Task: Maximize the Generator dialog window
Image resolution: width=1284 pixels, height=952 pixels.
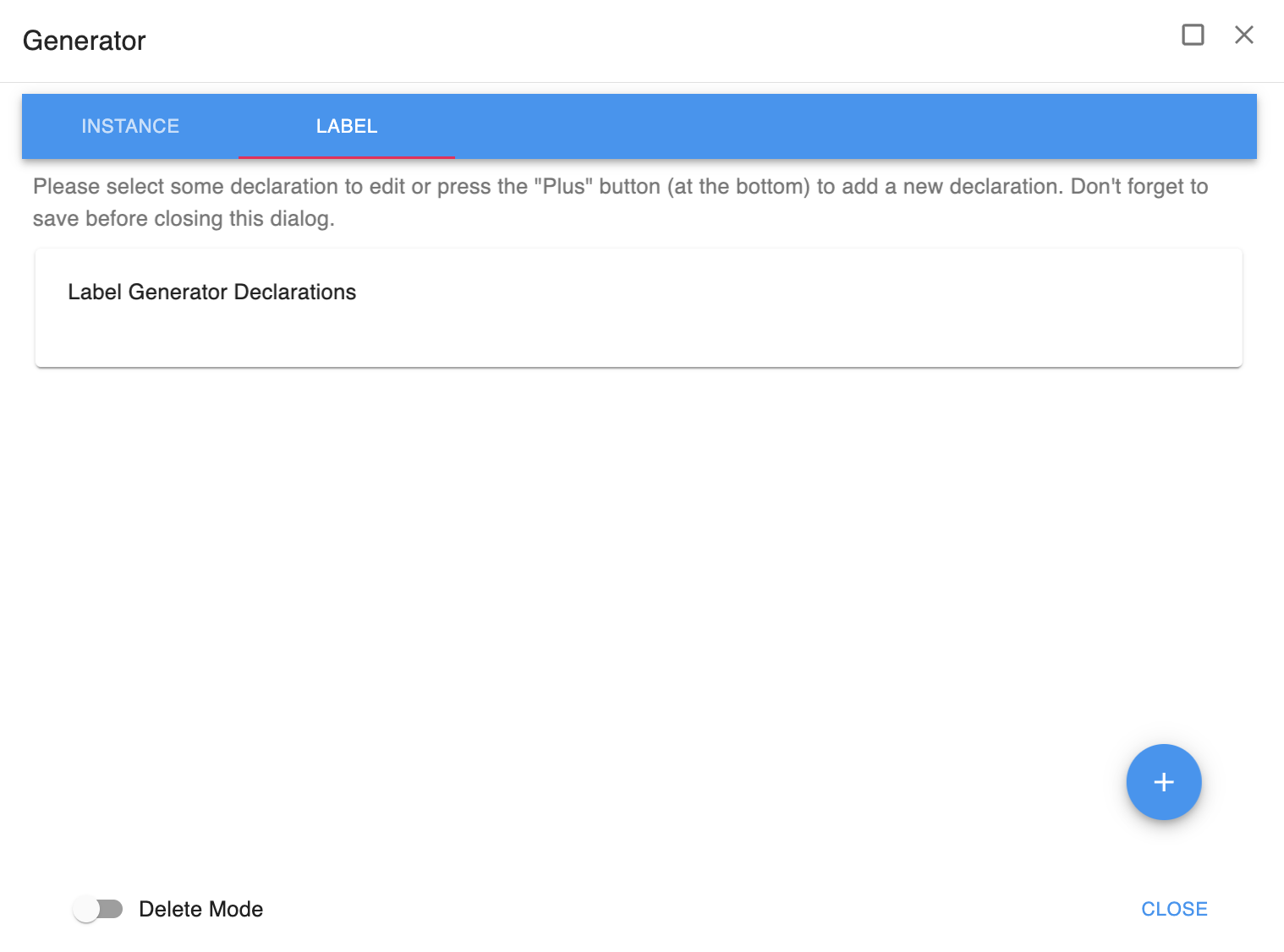Action: (1193, 35)
